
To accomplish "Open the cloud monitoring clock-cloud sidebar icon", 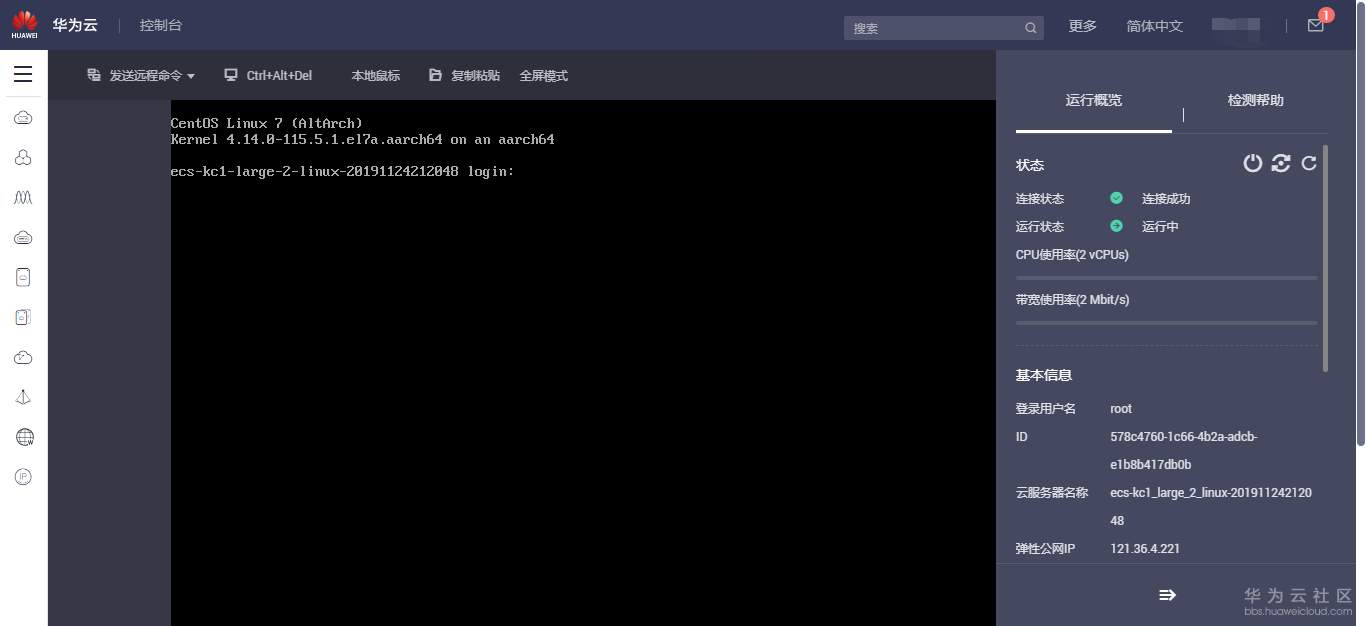I will (23, 357).
